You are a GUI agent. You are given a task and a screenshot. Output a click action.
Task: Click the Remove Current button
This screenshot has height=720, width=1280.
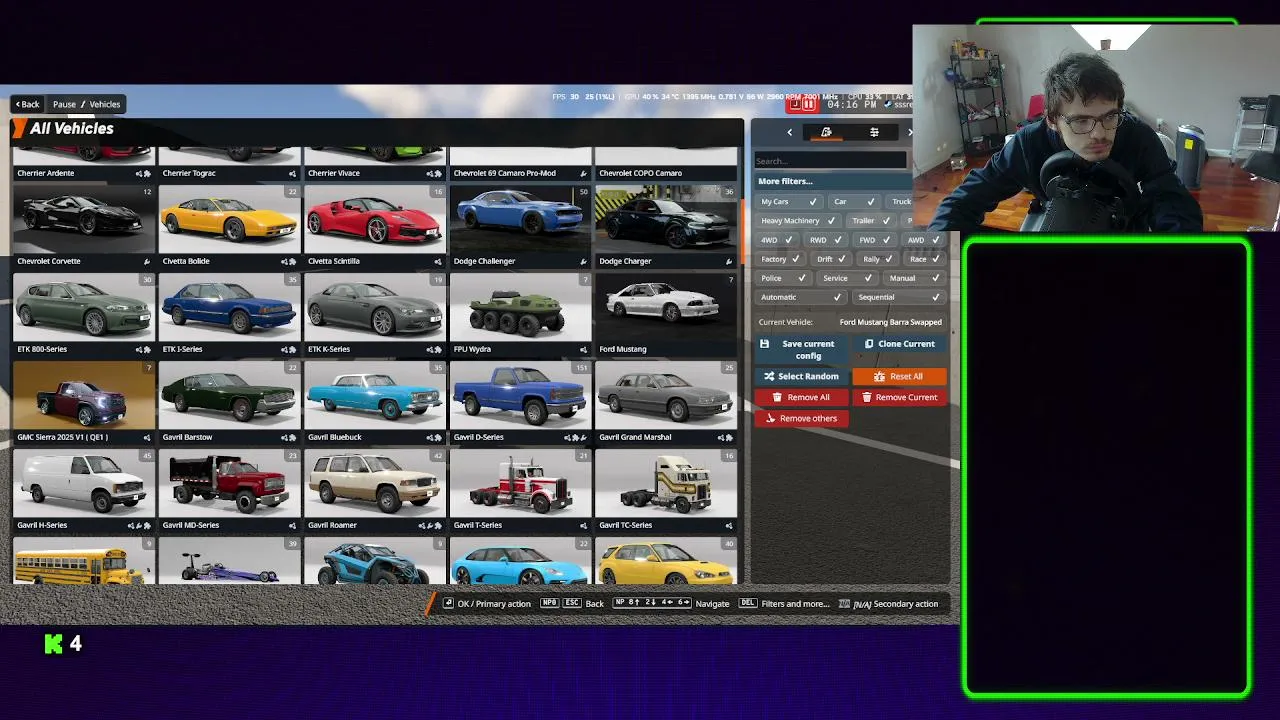(900, 398)
